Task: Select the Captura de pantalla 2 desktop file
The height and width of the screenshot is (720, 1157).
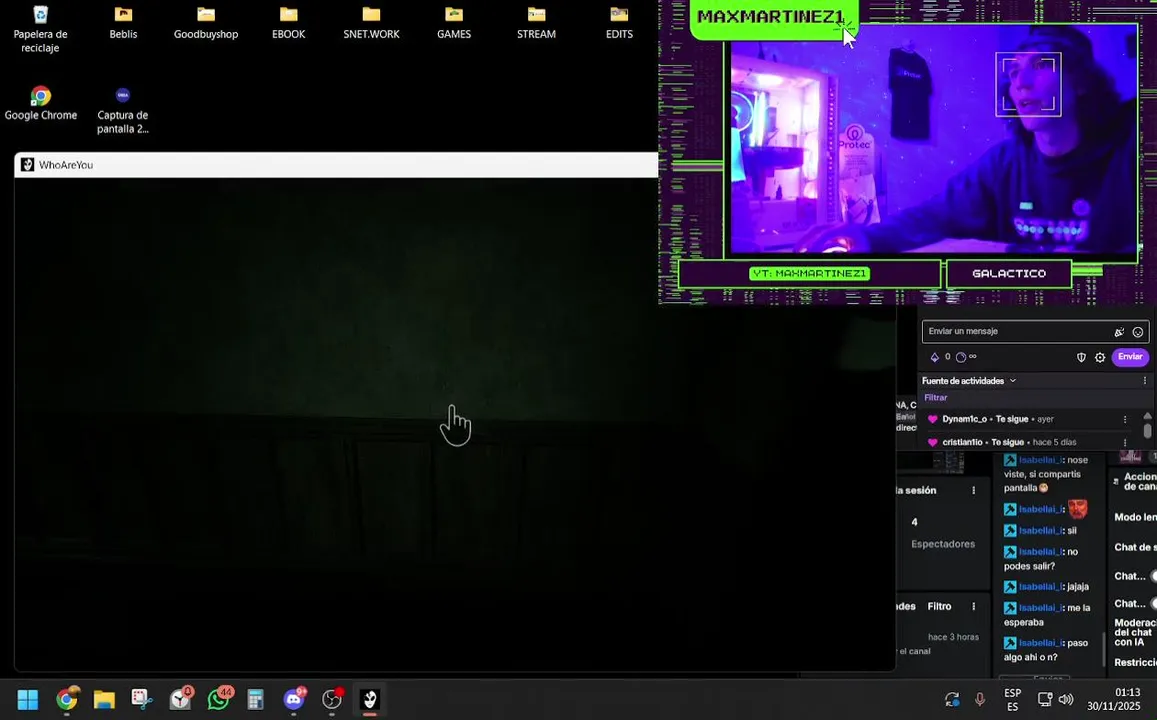Action: point(122,111)
